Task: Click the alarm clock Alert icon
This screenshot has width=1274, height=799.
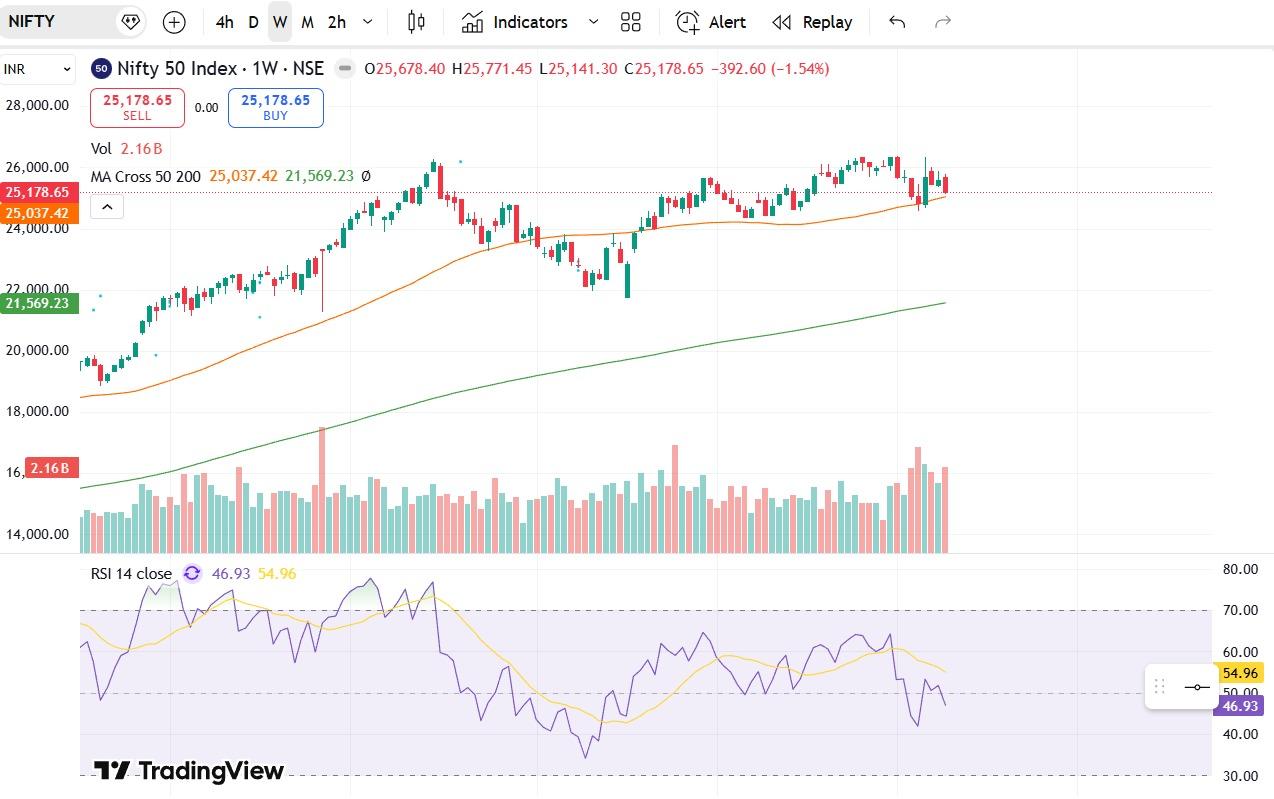Action: [x=687, y=22]
